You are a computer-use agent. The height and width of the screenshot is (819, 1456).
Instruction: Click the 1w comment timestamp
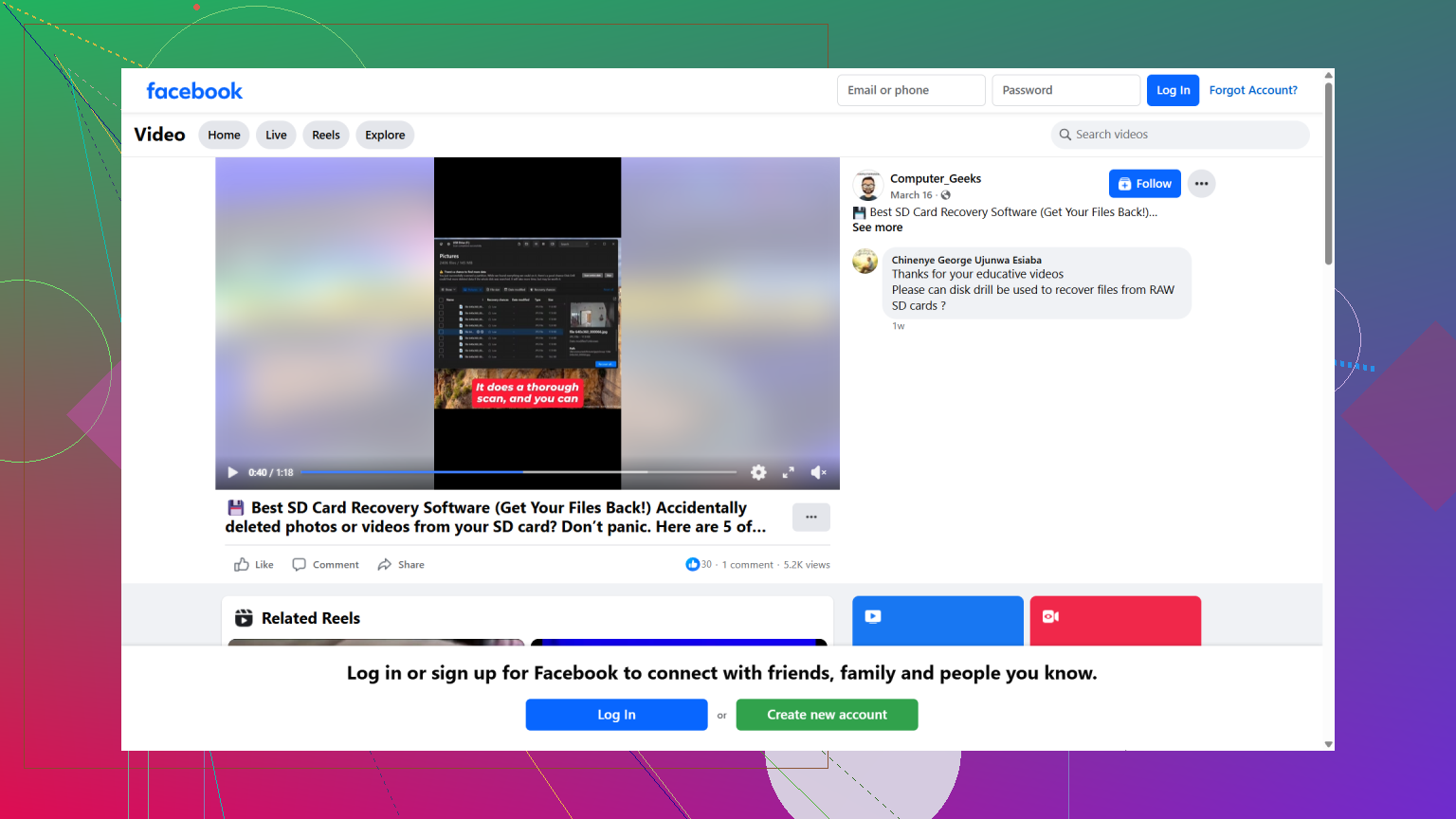coord(898,326)
